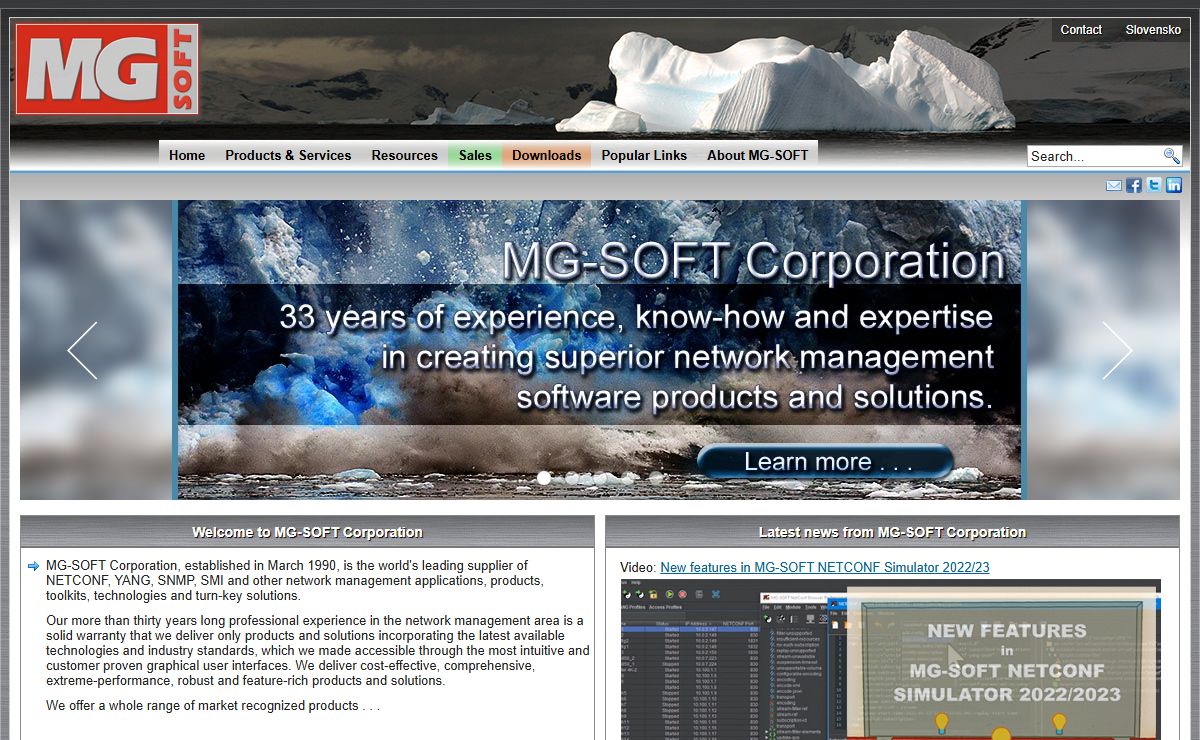
Task: Click the email envelope icon
Action: 1113,185
